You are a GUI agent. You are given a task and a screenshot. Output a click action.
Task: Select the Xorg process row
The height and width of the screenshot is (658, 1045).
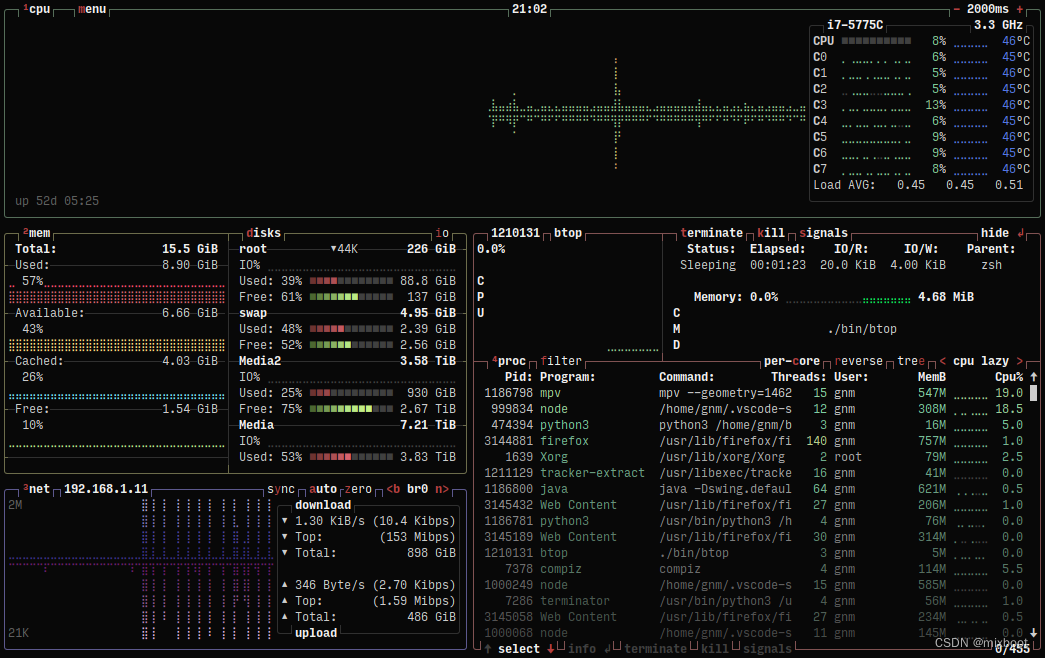pos(754,457)
